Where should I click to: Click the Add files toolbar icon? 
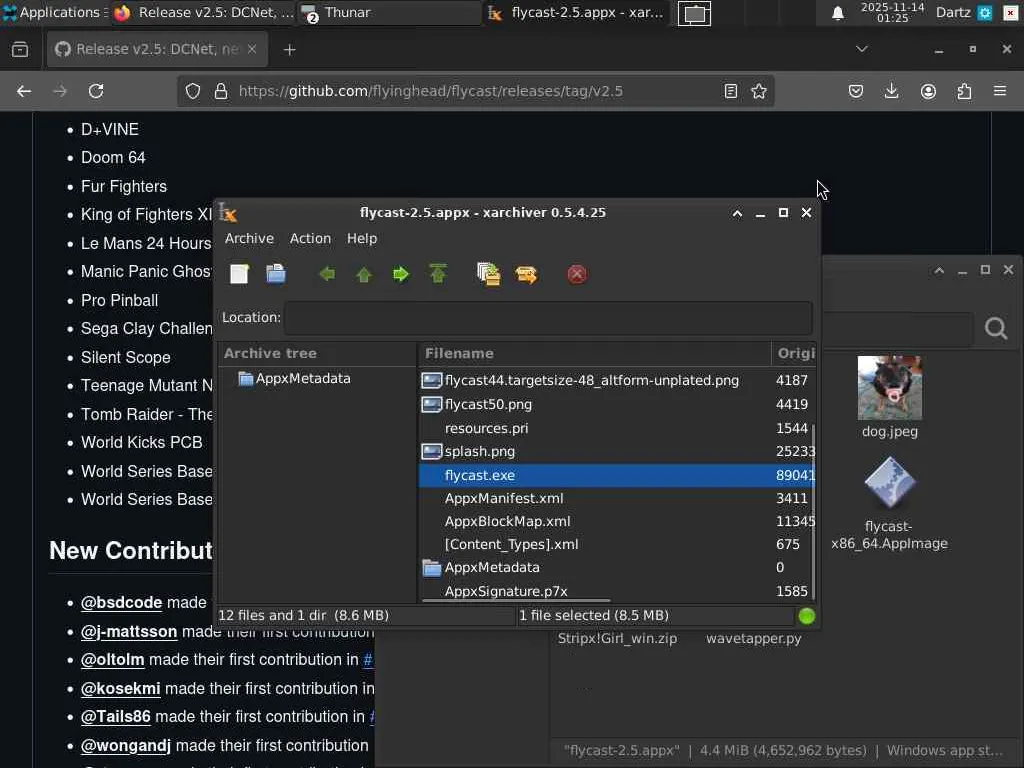click(488, 274)
